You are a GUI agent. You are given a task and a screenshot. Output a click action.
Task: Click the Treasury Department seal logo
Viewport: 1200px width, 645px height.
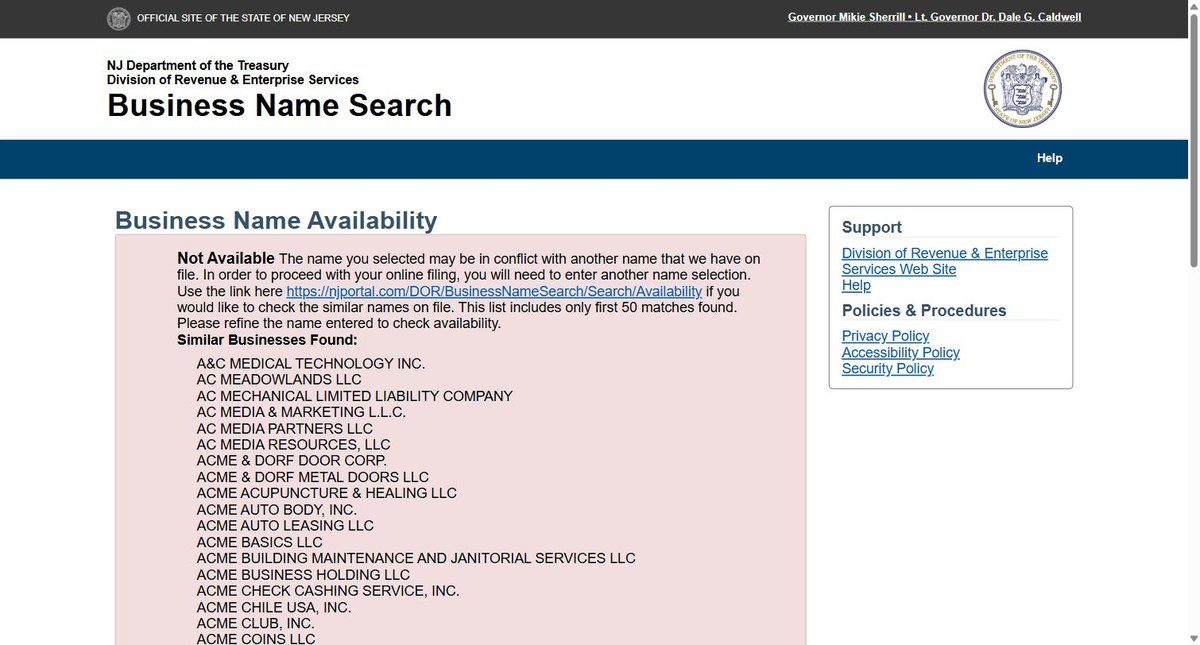pos(1022,88)
